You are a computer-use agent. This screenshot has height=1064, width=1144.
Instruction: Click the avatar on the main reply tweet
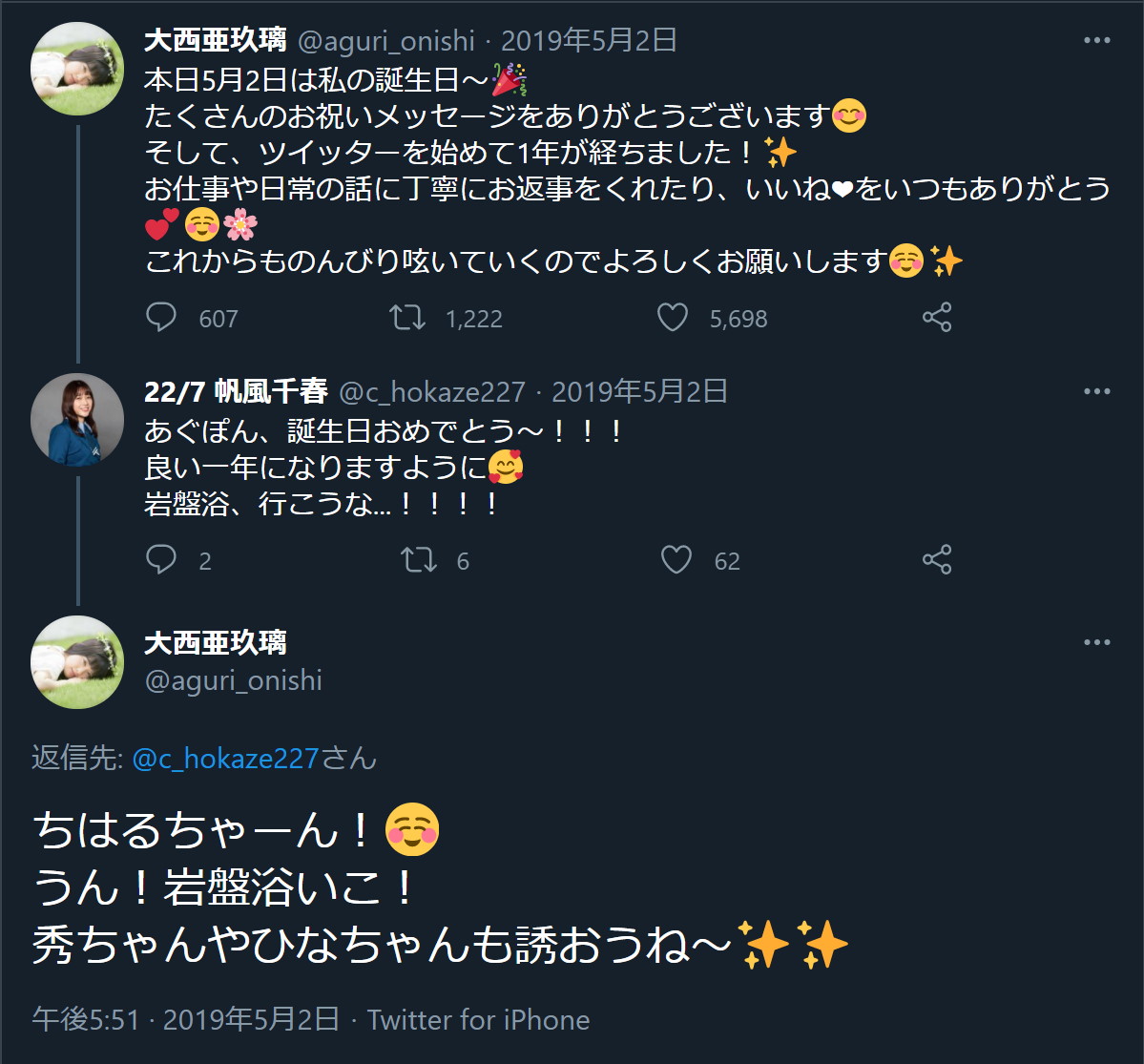(77, 661)
